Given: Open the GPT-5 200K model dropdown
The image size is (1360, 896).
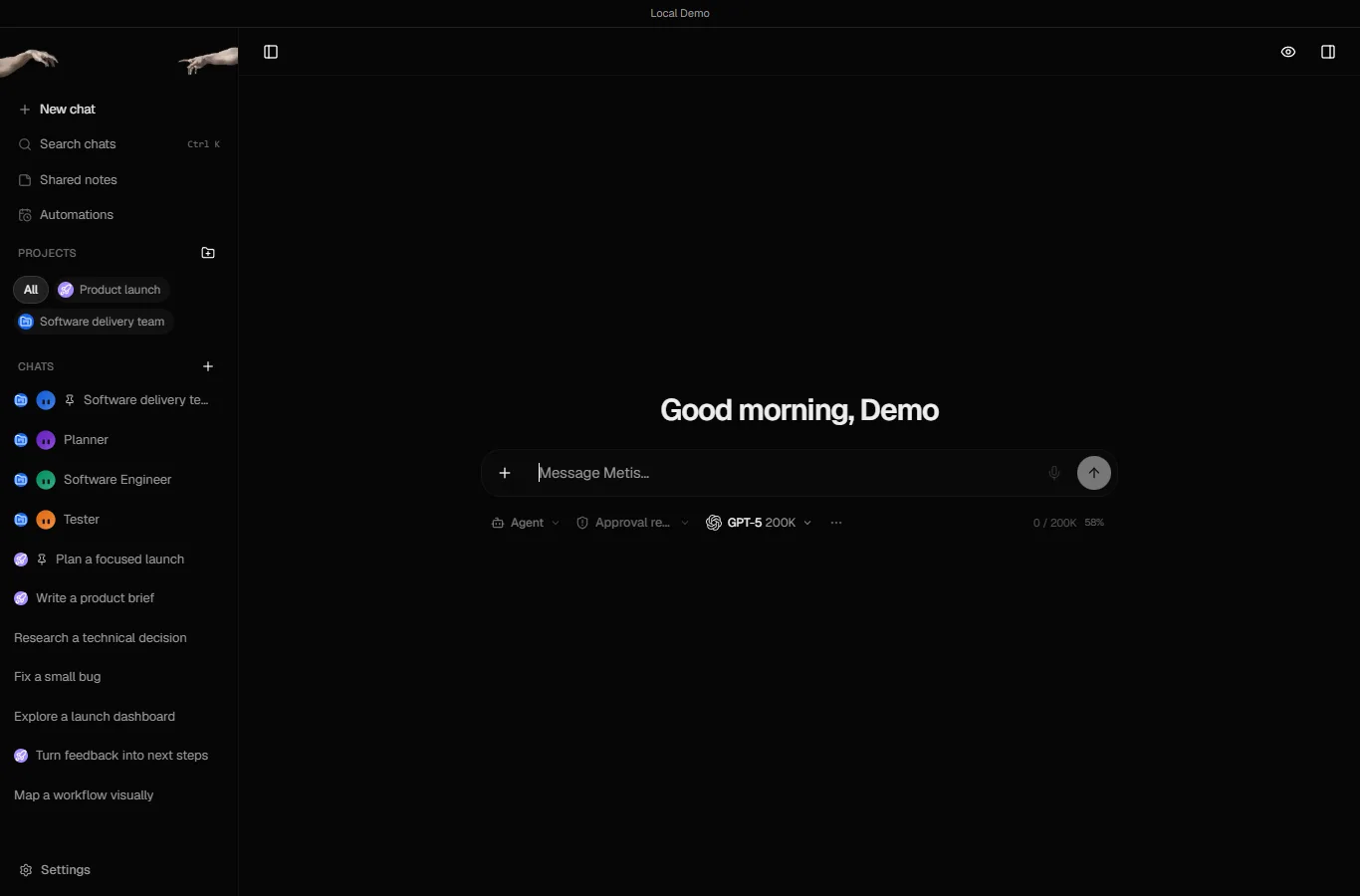Looking at the screenshot, I should pyautogui.click(x=759, y=523).
